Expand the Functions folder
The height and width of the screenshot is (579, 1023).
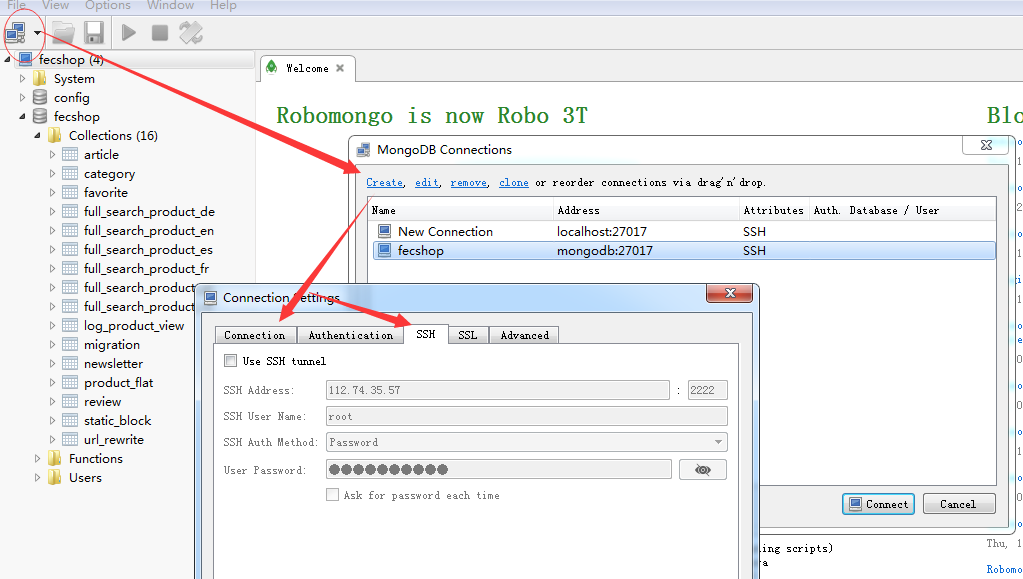point(37,458)
